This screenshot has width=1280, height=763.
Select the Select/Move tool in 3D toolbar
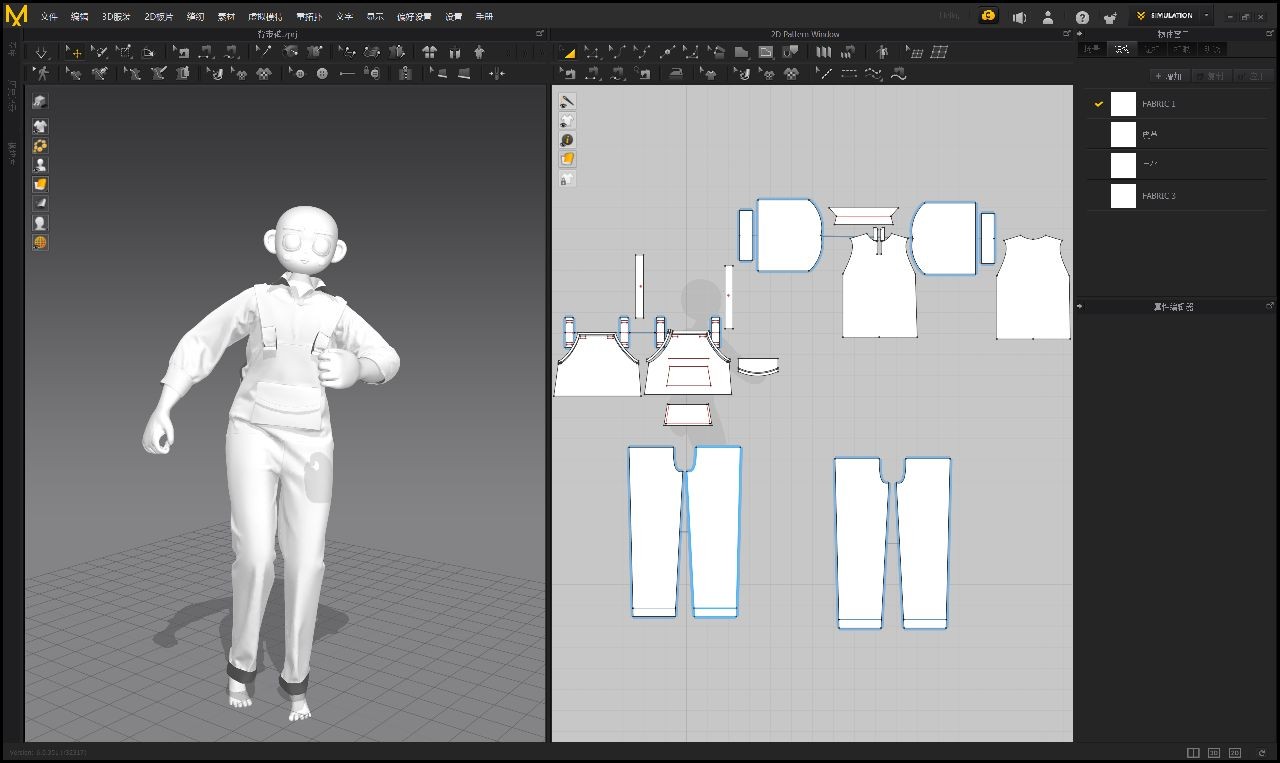click(74, 52)
